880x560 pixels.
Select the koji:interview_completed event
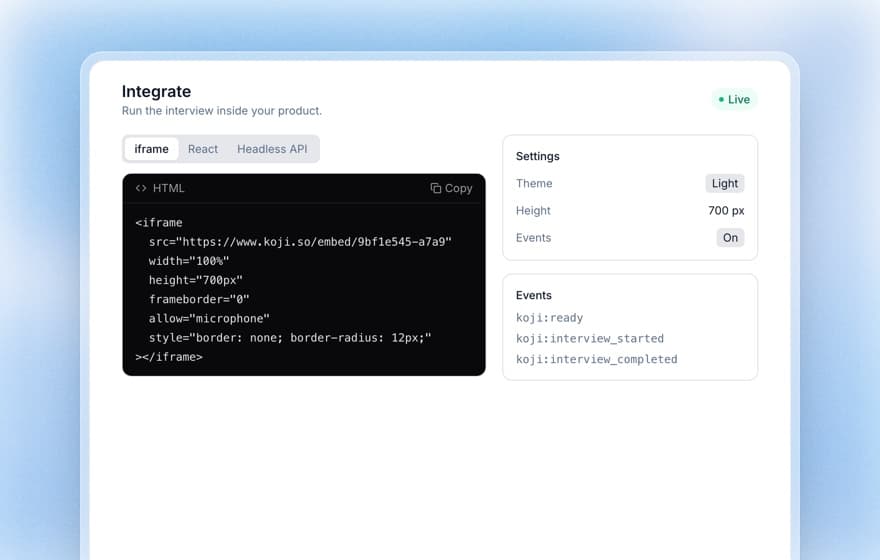(x=597, y=359)
